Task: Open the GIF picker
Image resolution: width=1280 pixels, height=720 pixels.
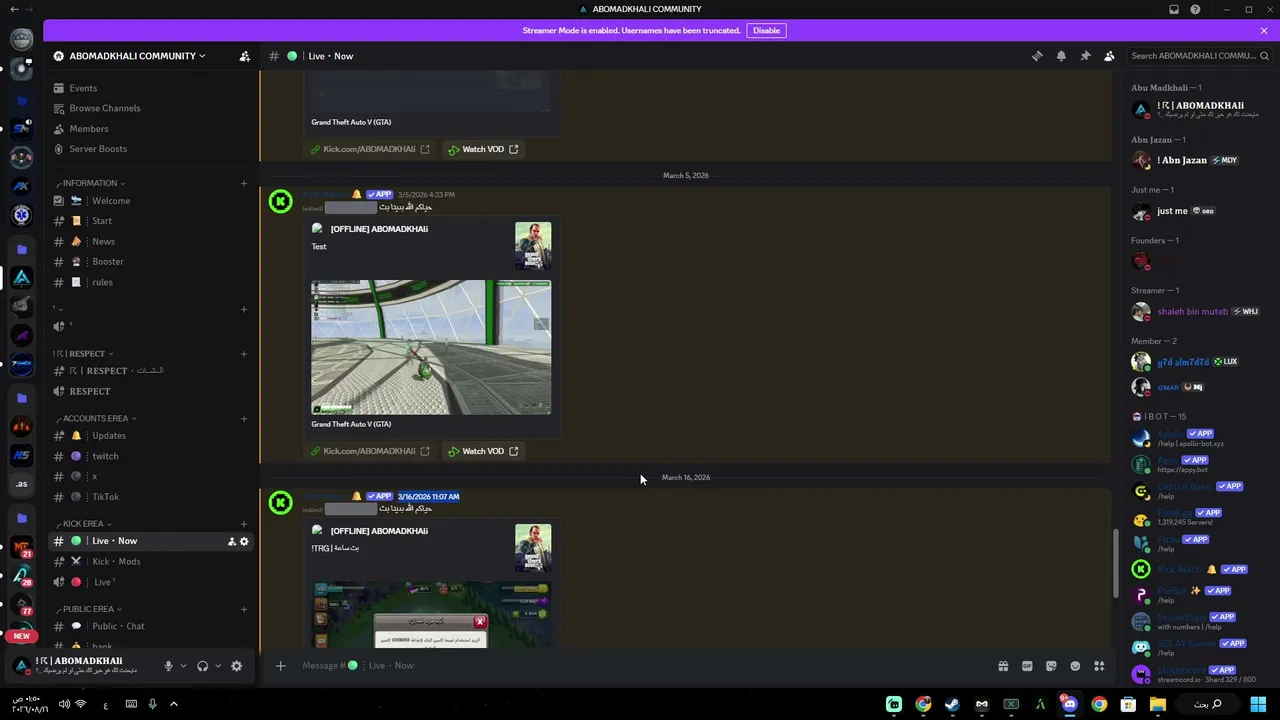Action: tap(1027, 666)
